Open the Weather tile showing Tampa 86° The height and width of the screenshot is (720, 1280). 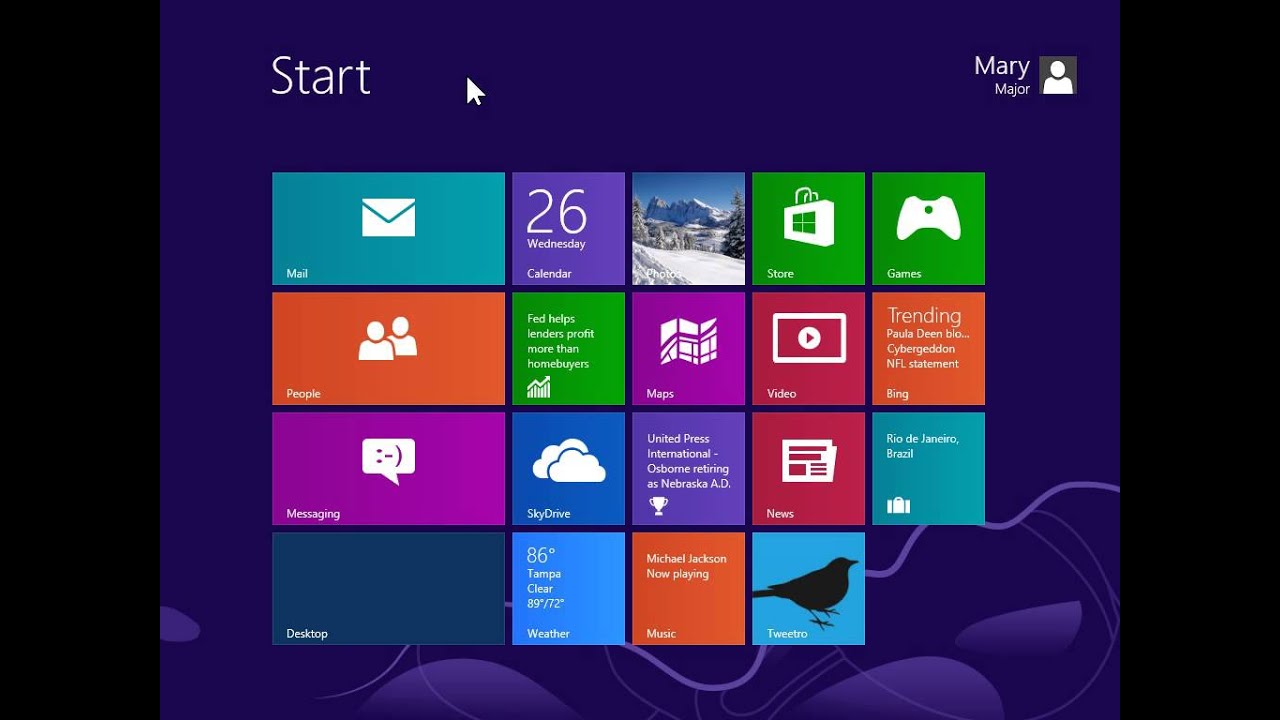(568, 588)
